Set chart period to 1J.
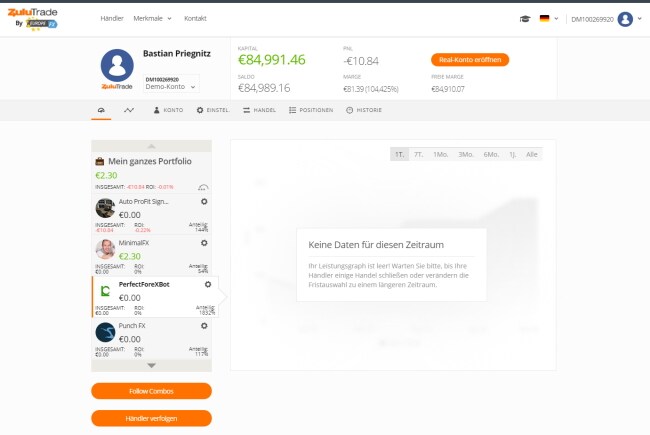Image resolution: width=650 pixels, height=435 pixels. tap(512, 154)
